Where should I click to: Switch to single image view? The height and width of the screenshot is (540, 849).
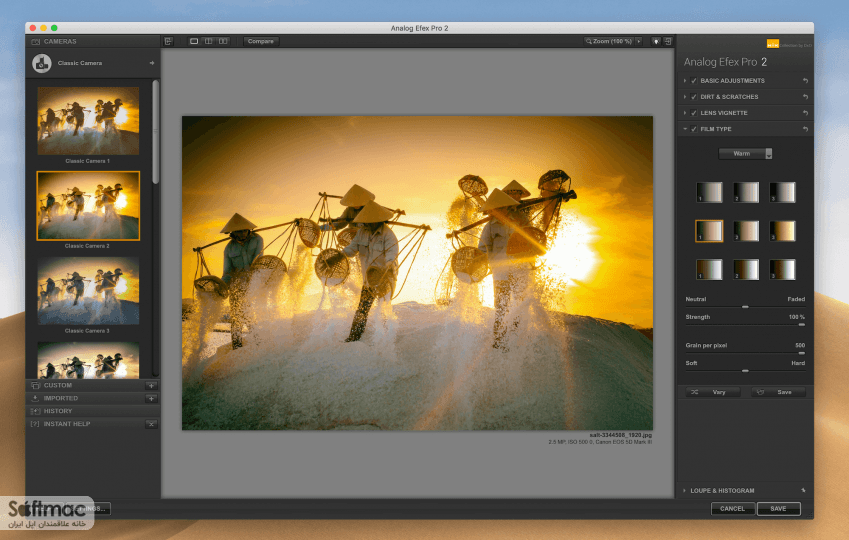coord(194,41)
